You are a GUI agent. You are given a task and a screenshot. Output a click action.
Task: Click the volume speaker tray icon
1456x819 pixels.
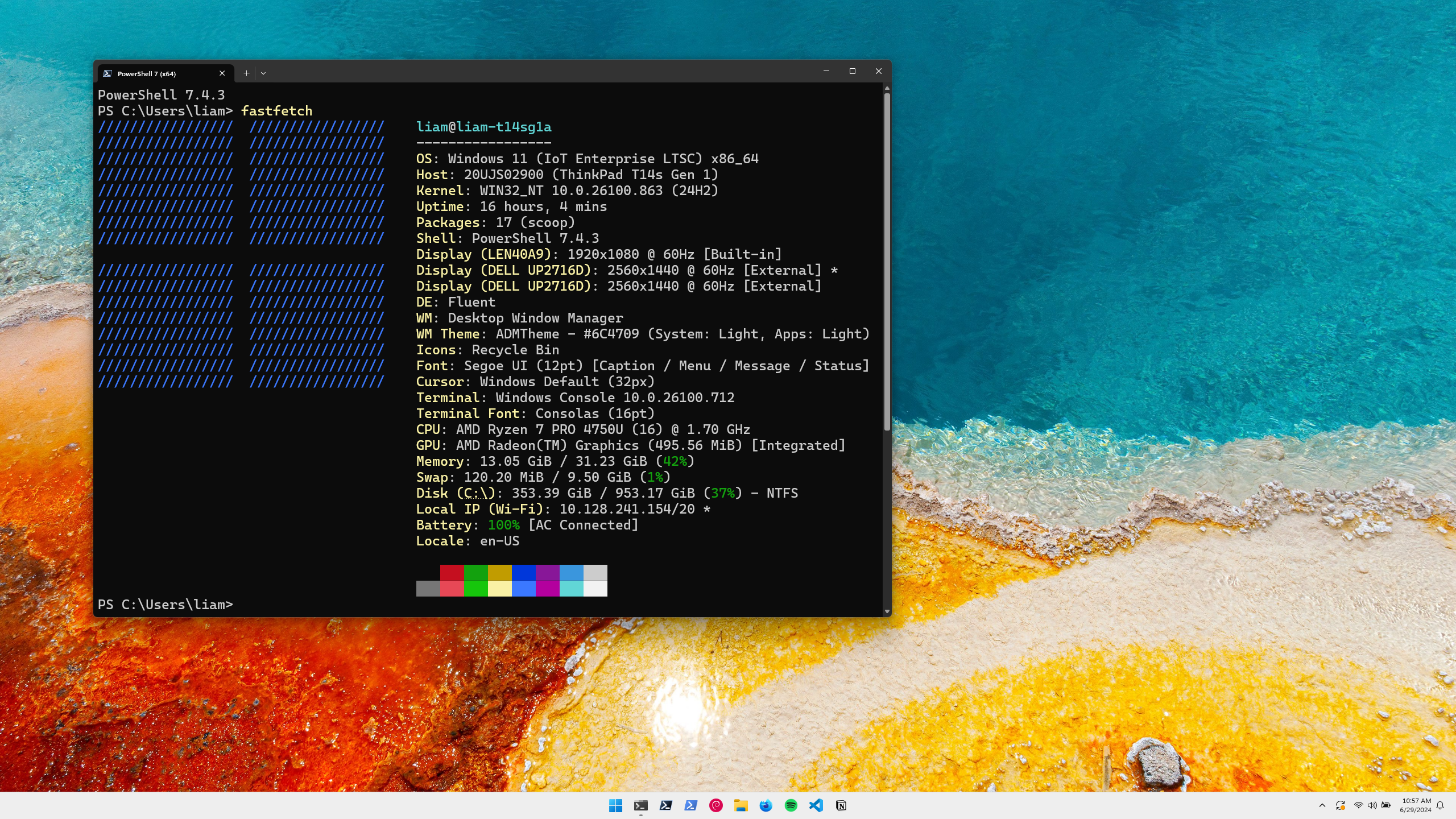point(1372,805)
